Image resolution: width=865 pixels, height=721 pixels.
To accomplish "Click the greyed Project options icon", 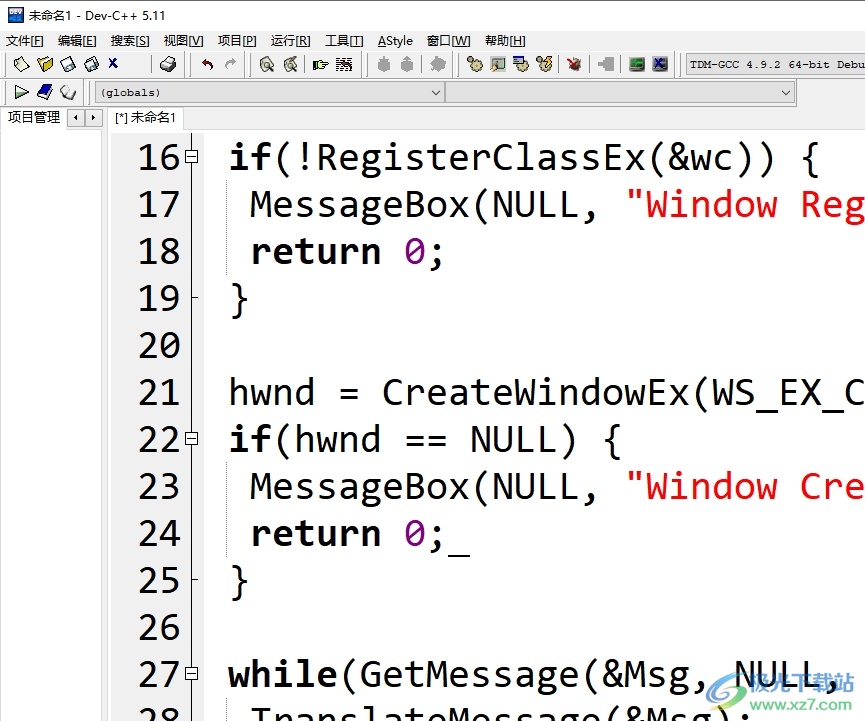I will [437, 65].
